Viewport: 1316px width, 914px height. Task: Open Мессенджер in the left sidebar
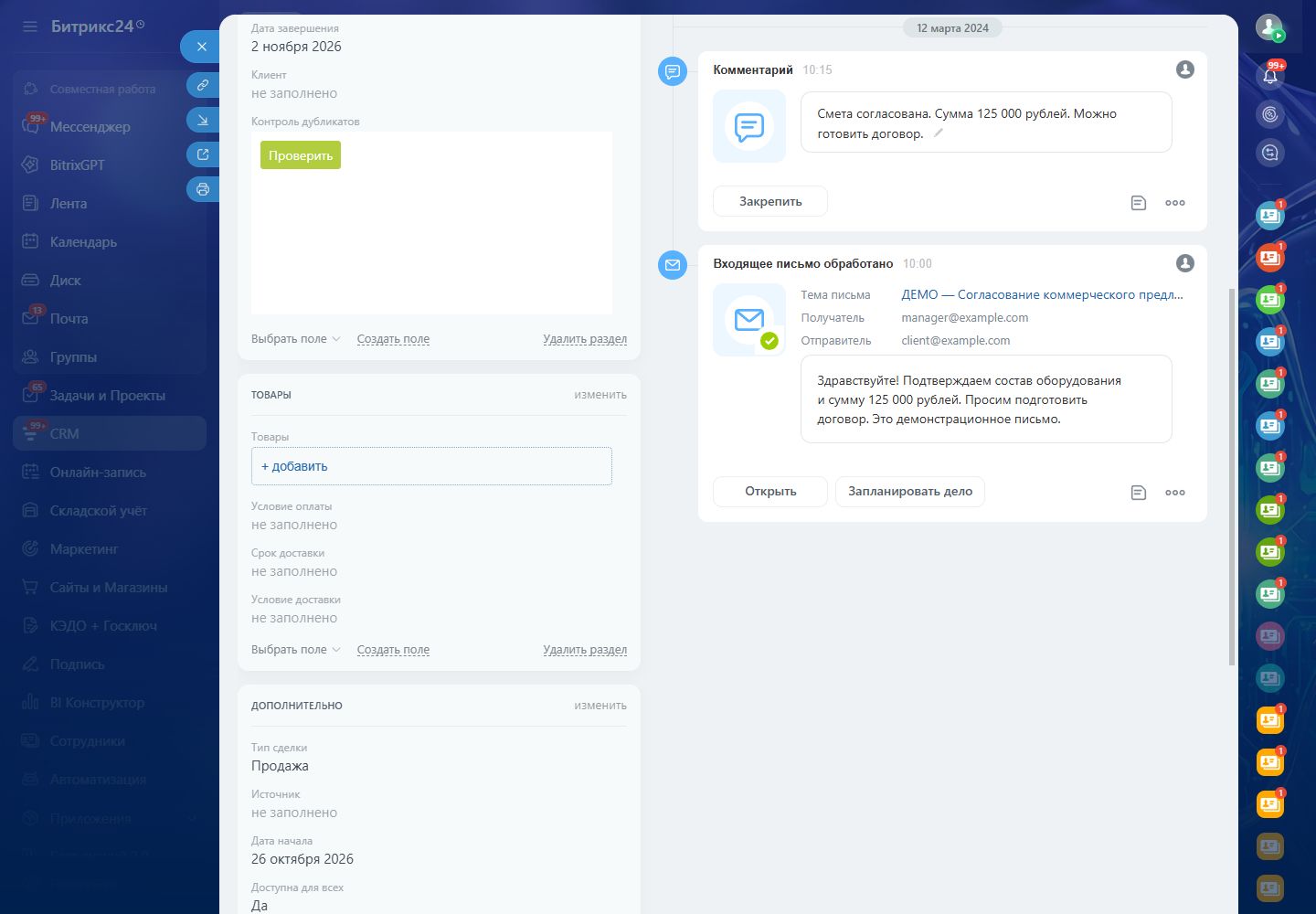[x=90, y=127]
